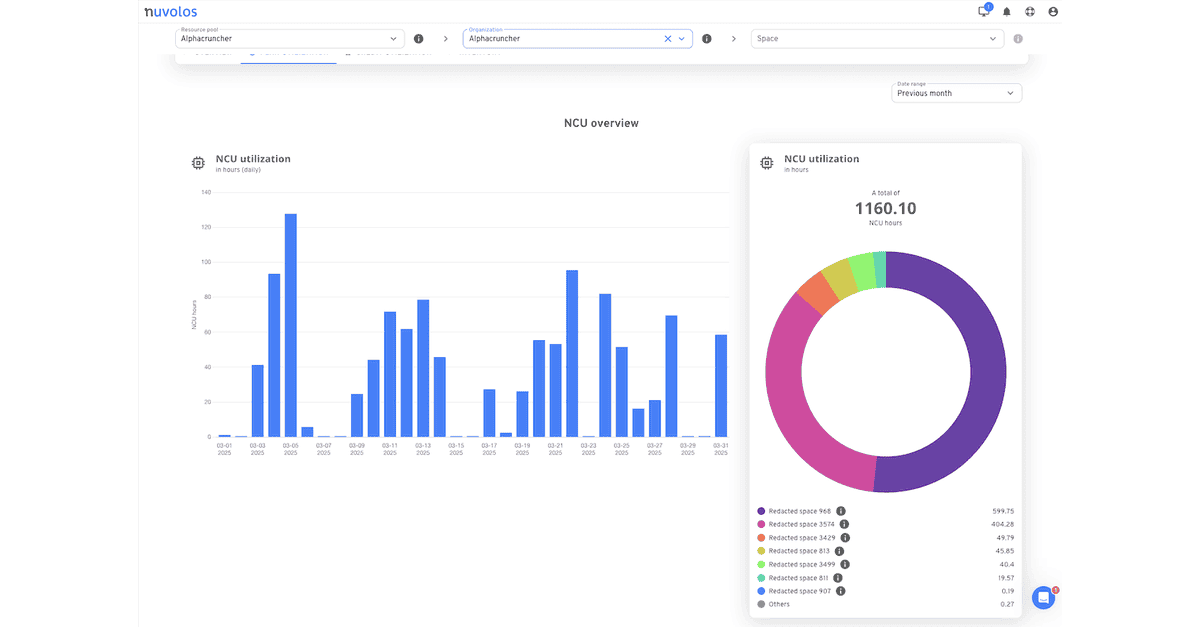Viewport: 1200px width, 627px height.
Task: Click the 1160.10 total NCU hours figure
Action: coord(885,209)
